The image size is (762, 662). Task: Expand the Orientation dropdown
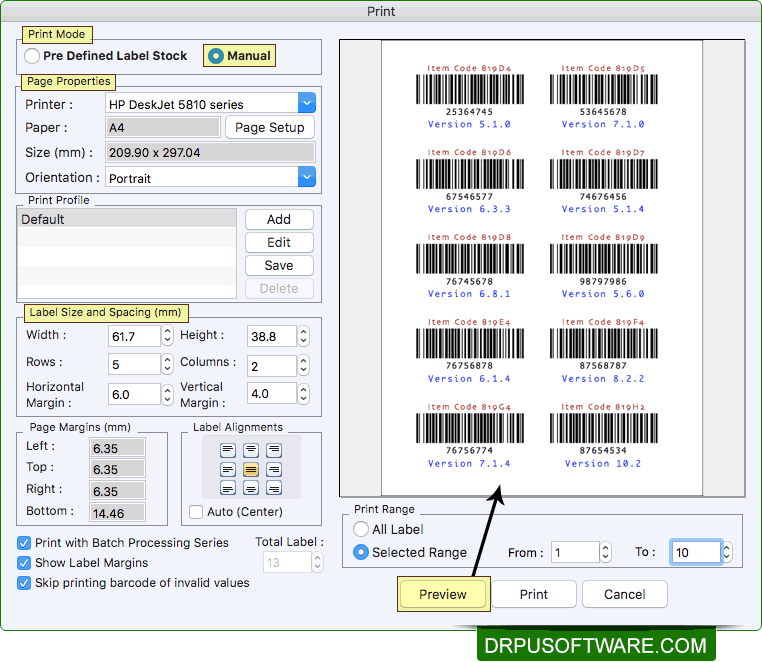[307, 177]
